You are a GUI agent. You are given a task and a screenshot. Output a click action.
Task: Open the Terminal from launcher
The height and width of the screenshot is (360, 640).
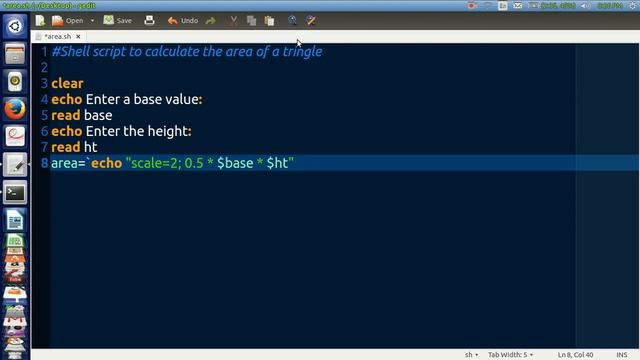(x=15, y=192)
